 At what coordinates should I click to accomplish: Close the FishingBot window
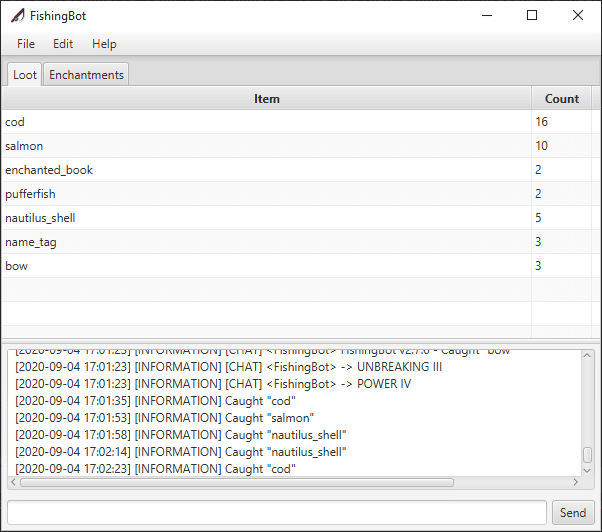coord(578,15)
